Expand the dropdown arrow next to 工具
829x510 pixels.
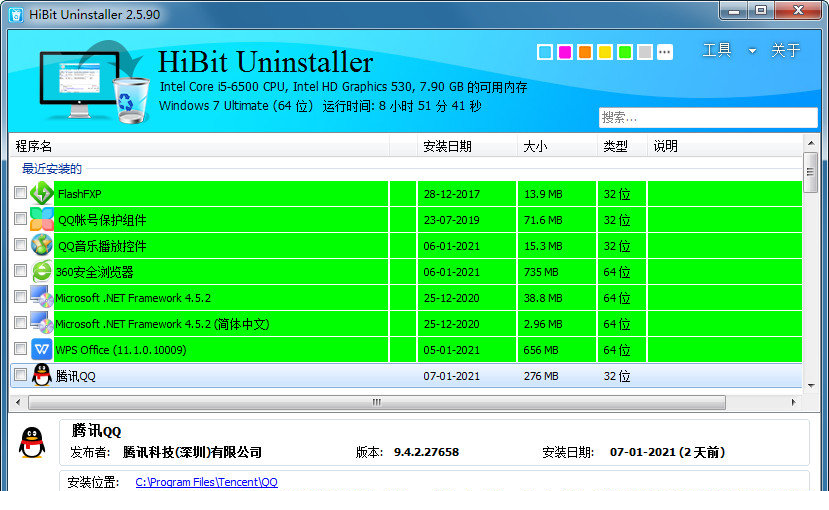pyautogui.click(x=752, y=51)
